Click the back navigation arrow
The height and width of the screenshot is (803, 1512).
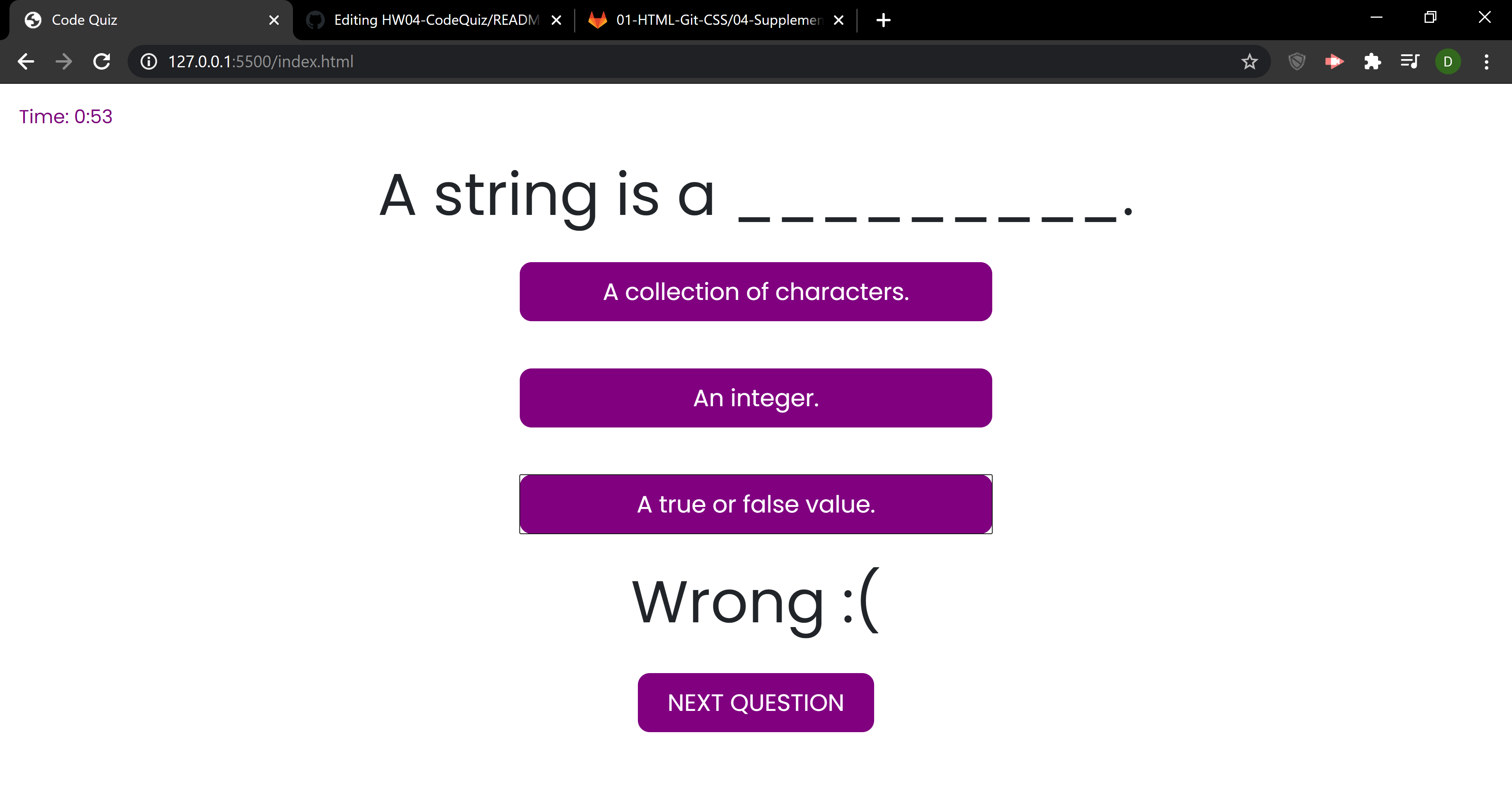coord(26,61)
